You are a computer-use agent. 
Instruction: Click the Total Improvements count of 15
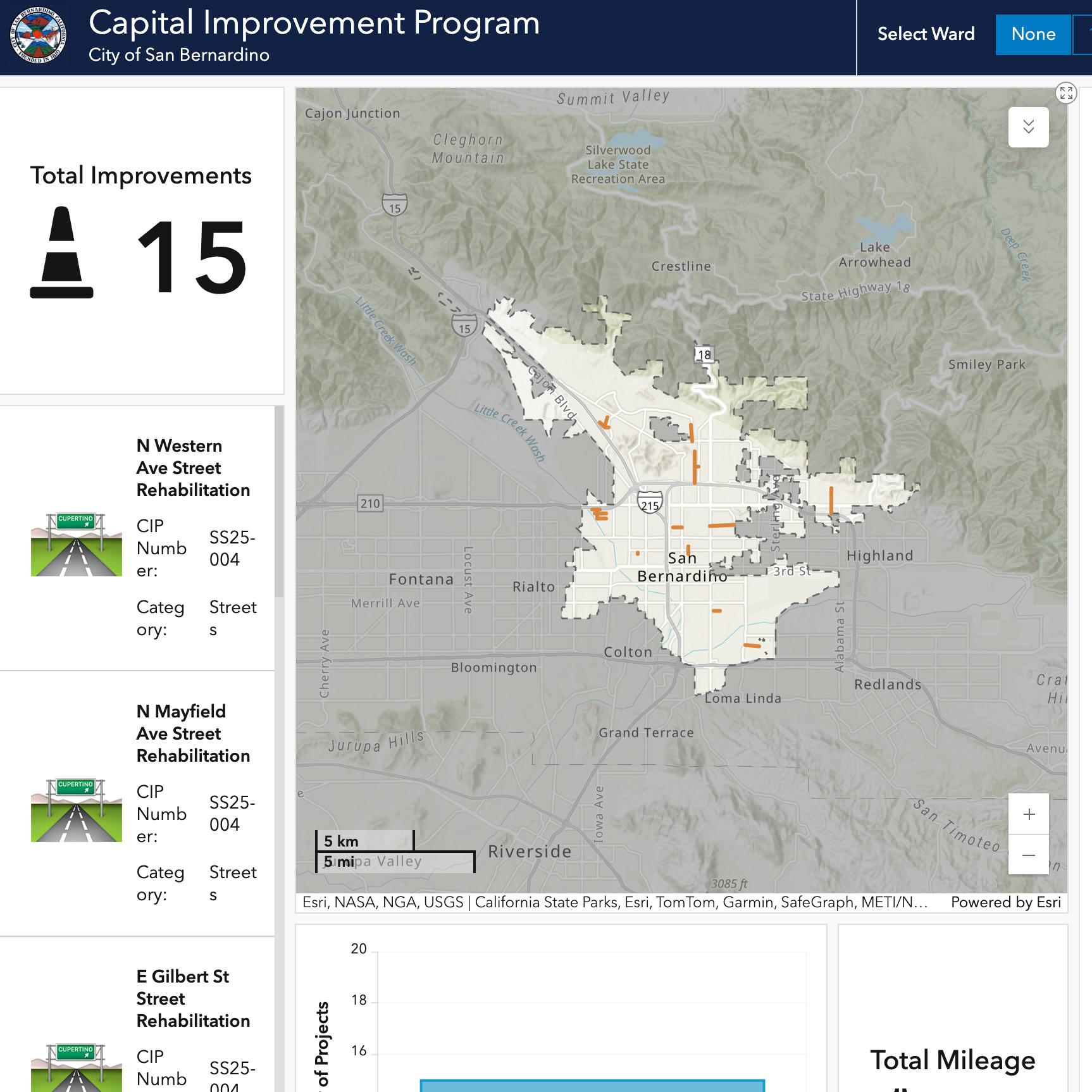point(191,257)
